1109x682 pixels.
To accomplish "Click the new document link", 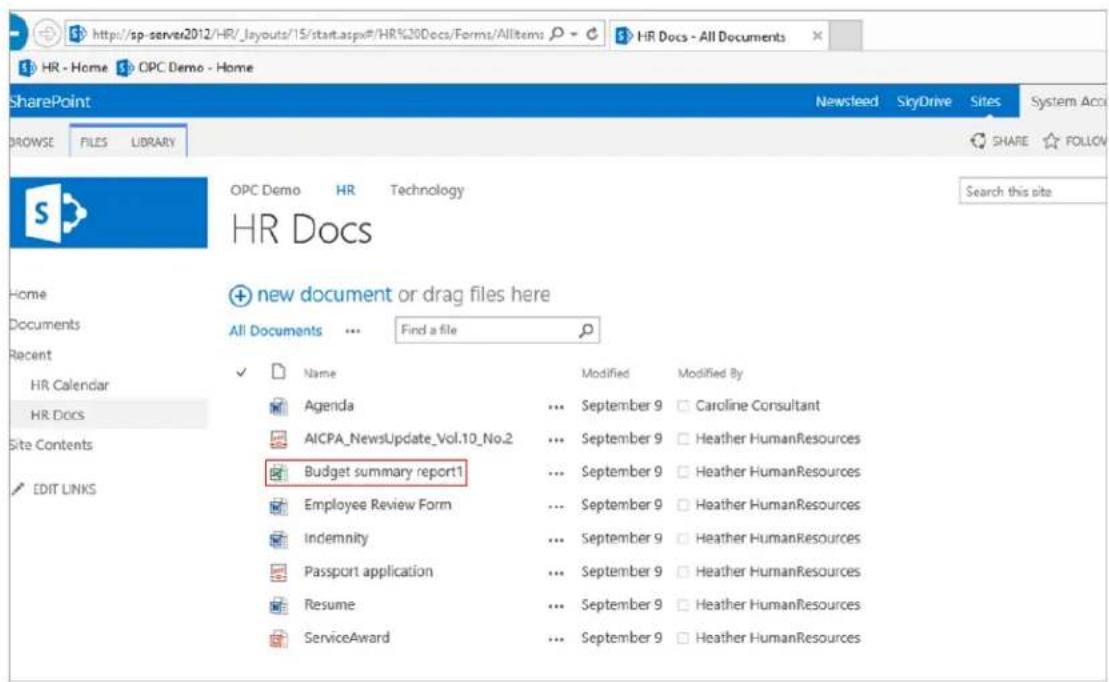I will pyautogui.click(x=324, y=294).
